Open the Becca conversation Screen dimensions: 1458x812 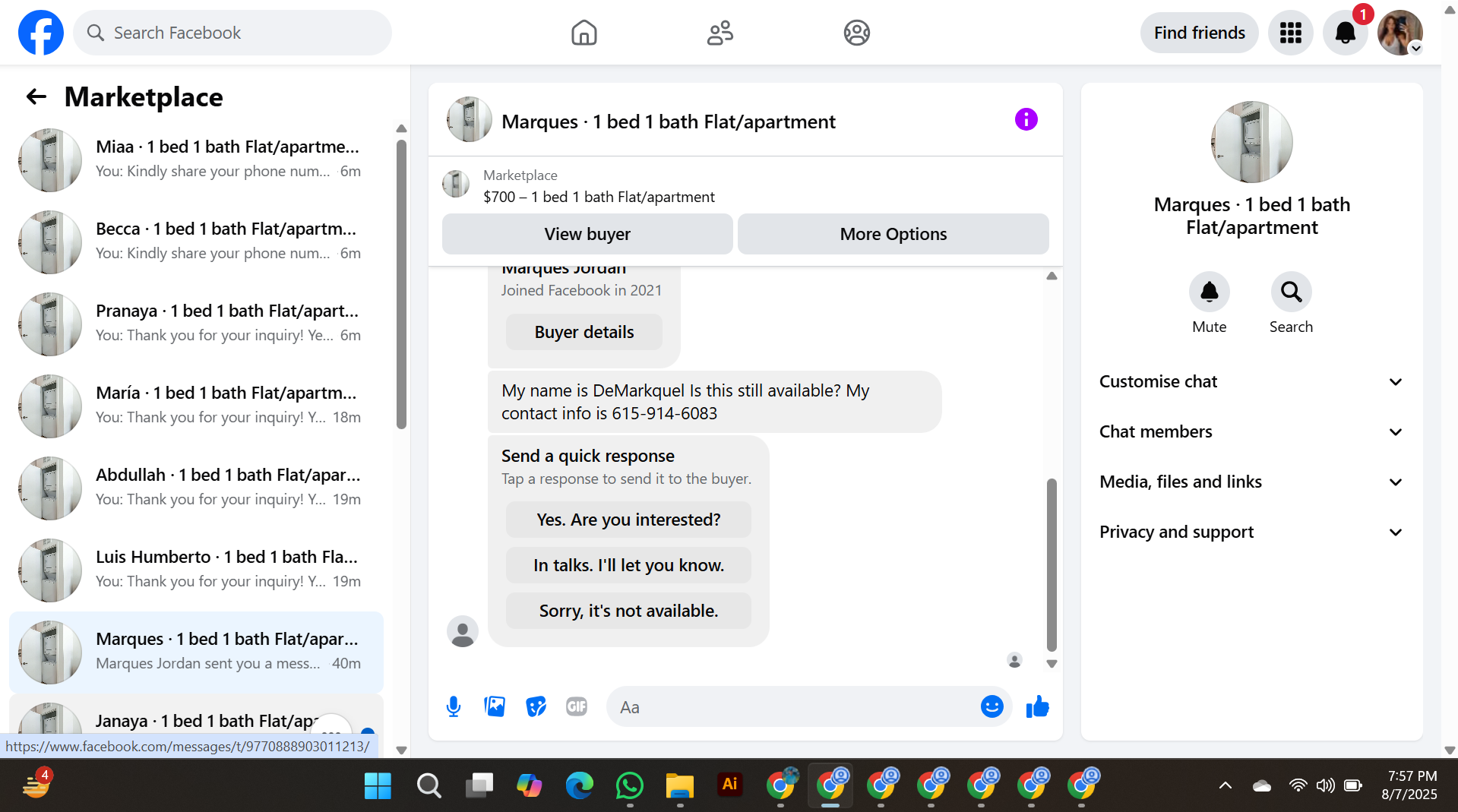tap(196, 242)
